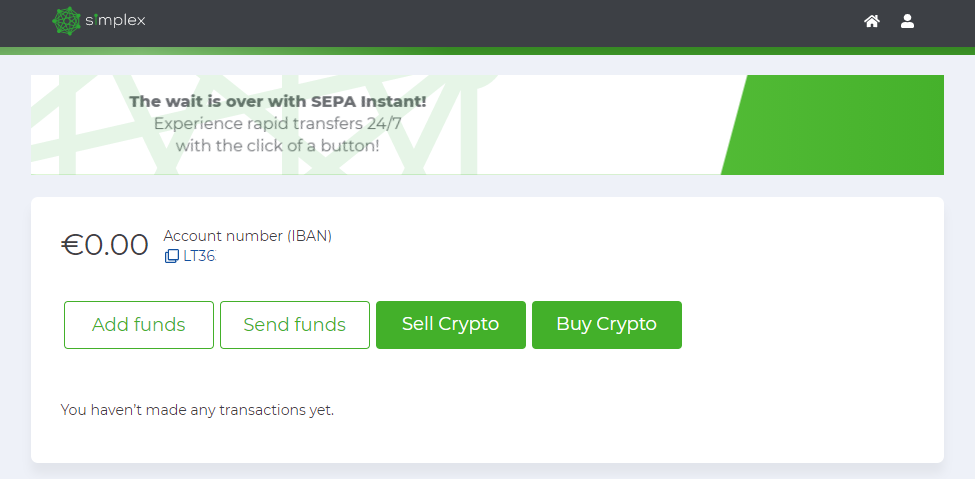Click the LT36 account number text
This screenshot has height=479, width=975.
(199, 256)
